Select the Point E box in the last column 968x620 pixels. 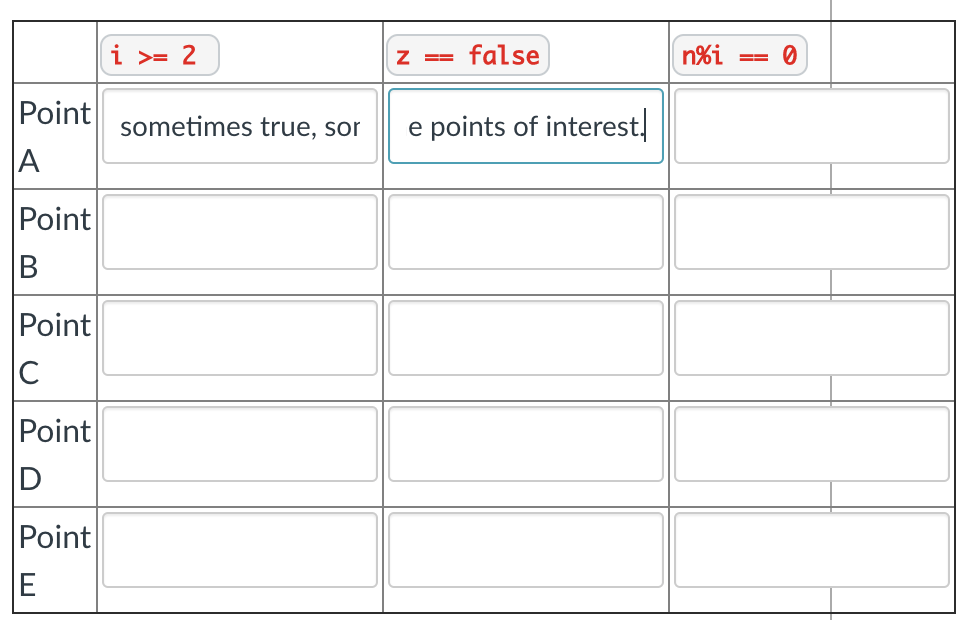coord(811,550)
